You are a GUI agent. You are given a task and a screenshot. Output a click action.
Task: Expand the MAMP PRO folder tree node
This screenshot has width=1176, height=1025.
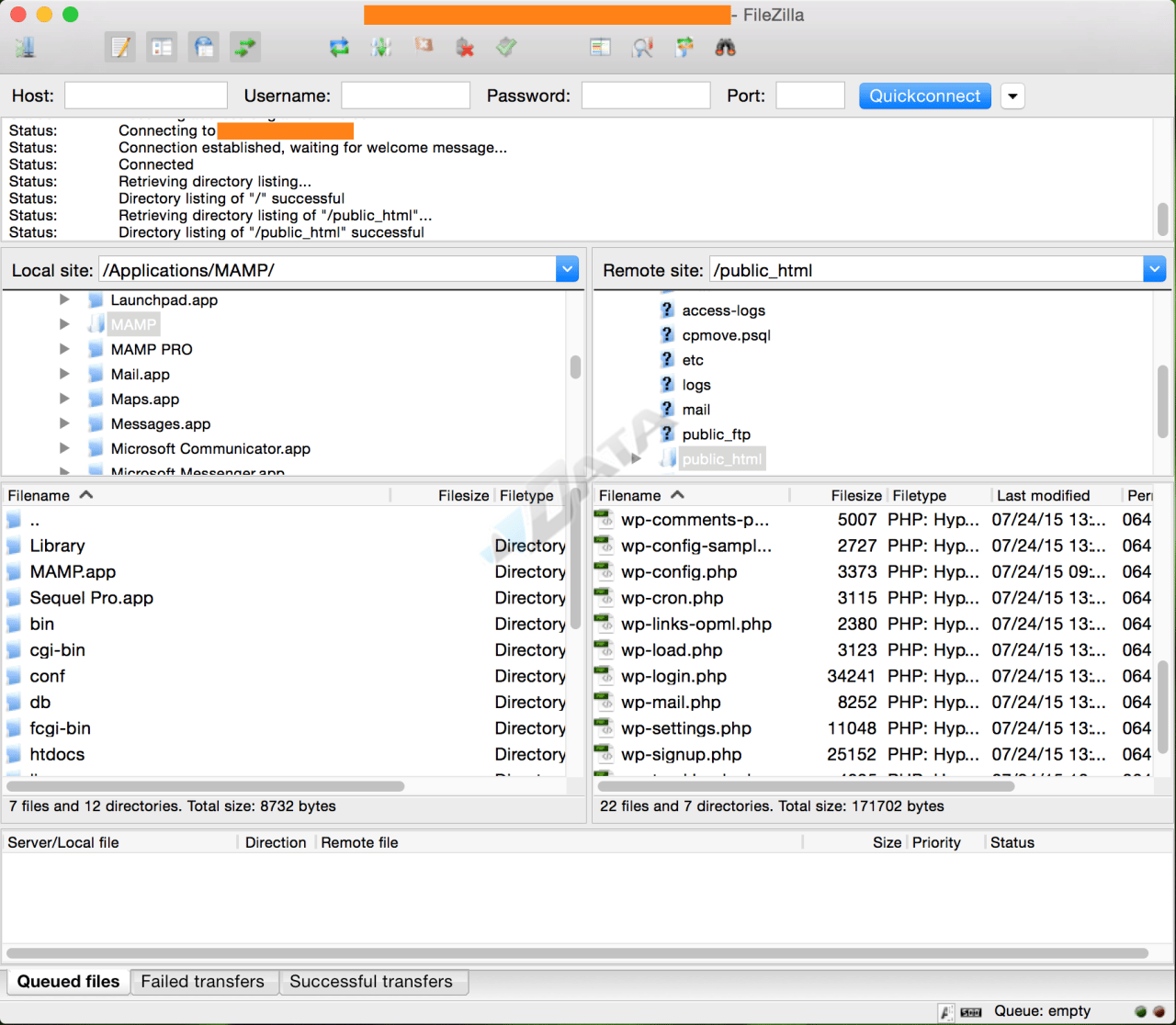click(x=64, y=349)
